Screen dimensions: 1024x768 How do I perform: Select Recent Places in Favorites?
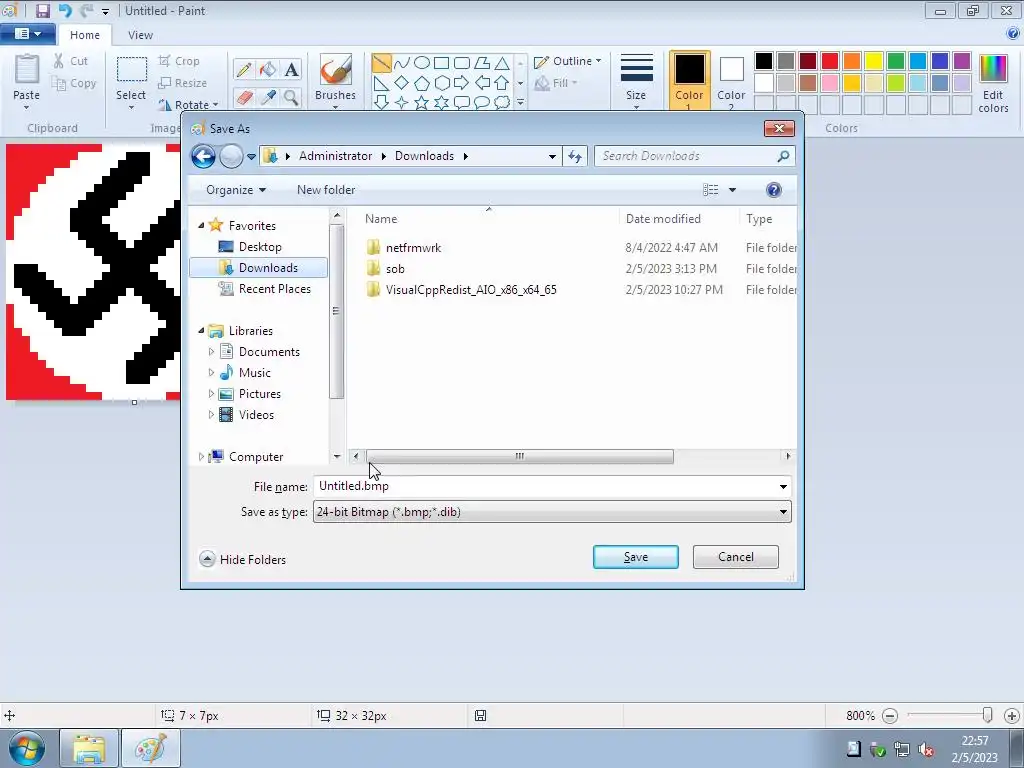[x=274, y=289]
